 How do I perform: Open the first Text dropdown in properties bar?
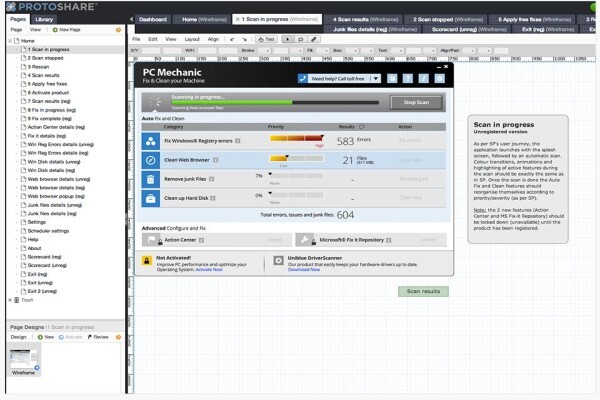(x=401, y=51)
